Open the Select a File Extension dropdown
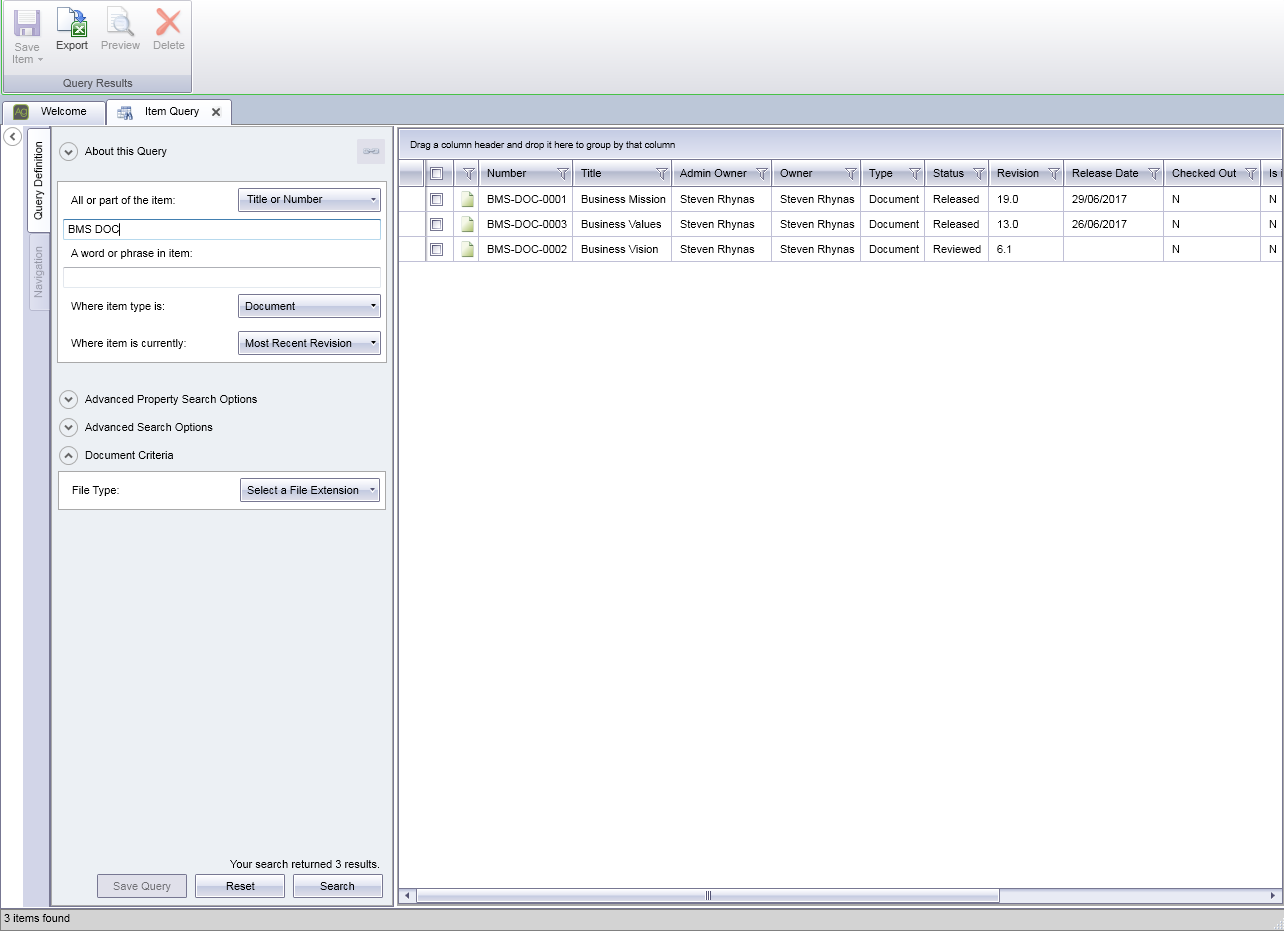 310,490
